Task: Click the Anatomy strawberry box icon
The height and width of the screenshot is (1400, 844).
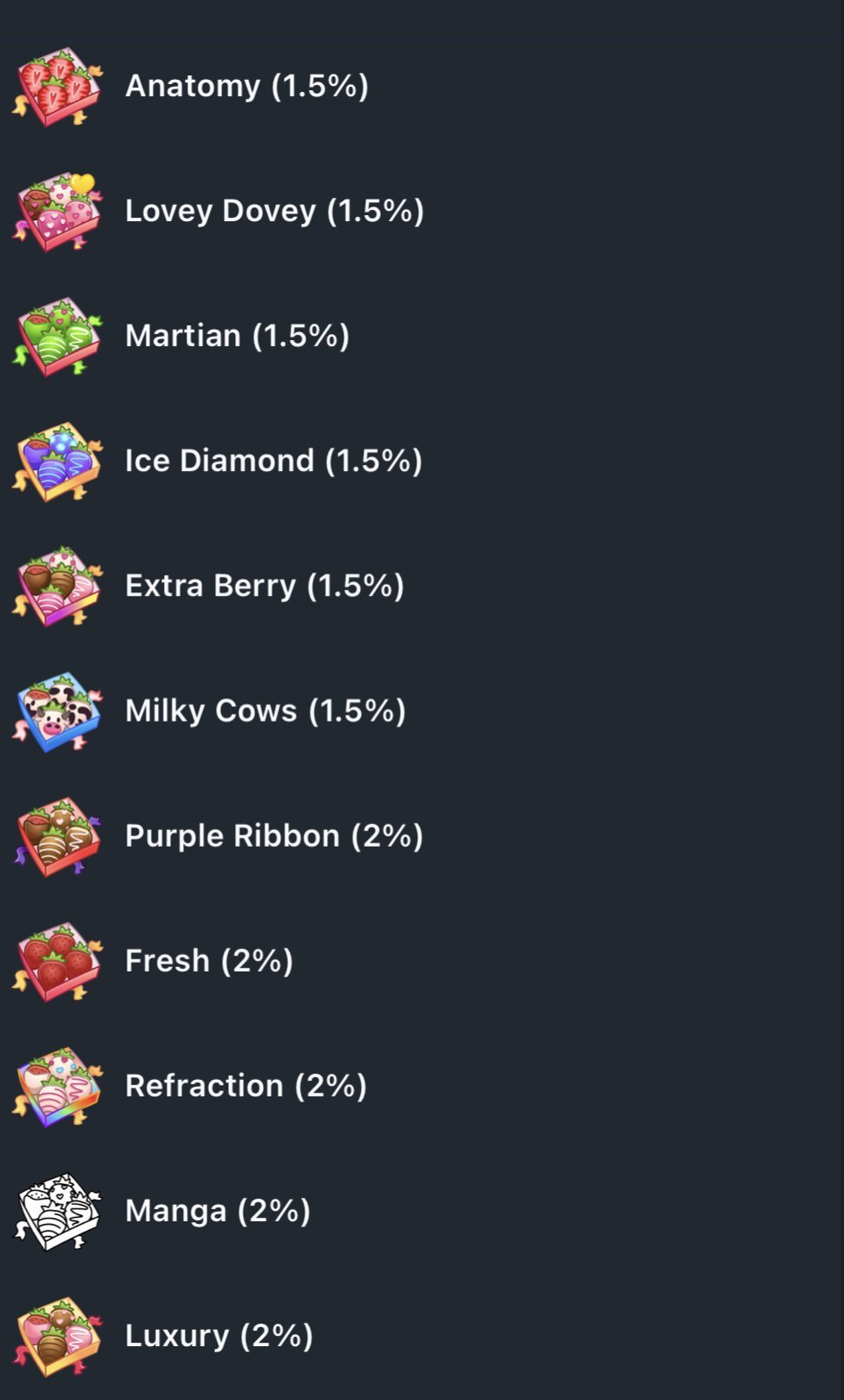Action: (x=57, y=87)
